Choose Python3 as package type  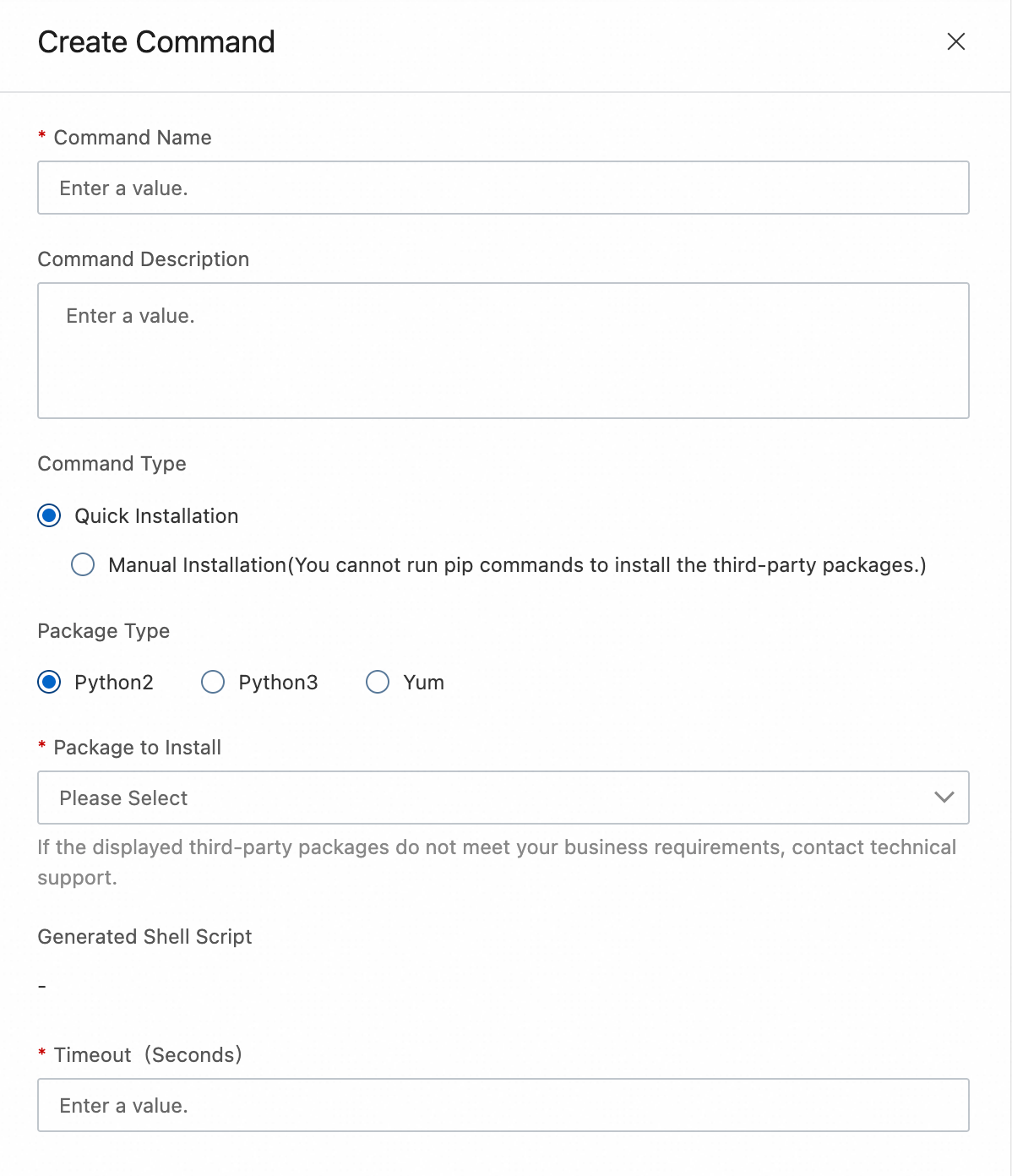[213, 682]
